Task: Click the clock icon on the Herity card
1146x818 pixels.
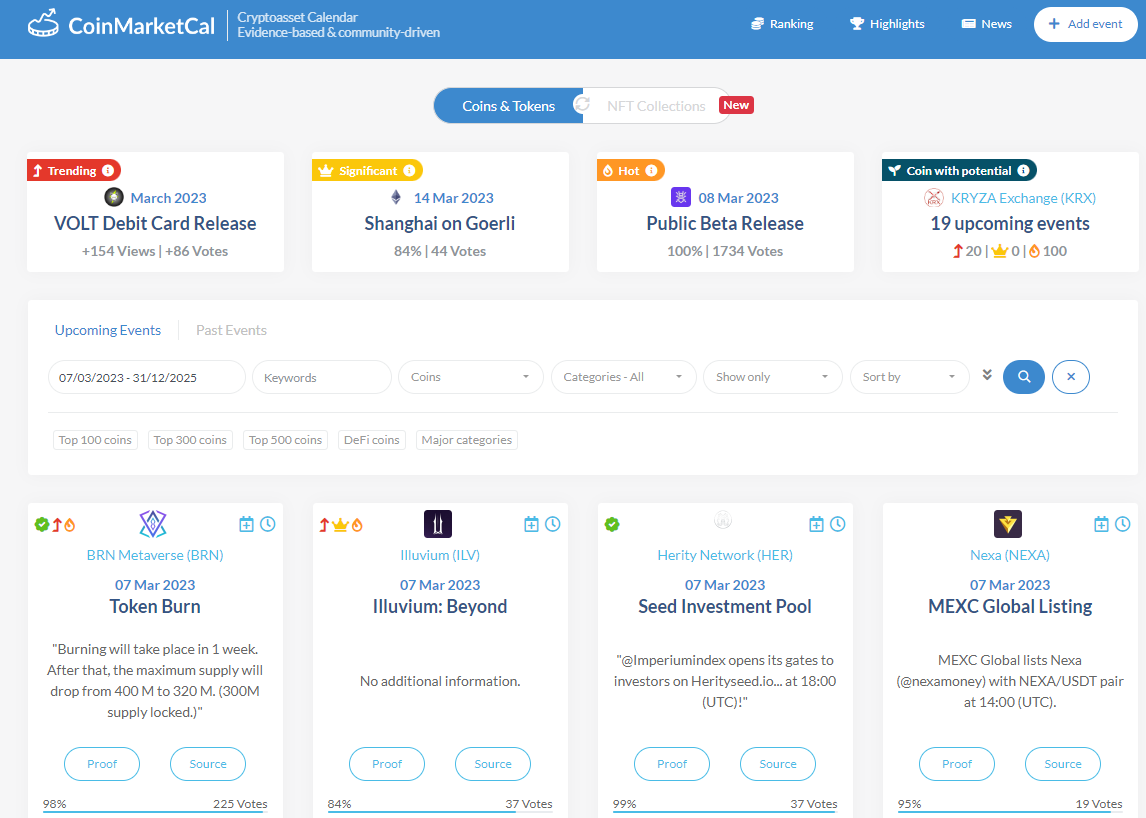Action: click(x=838, y=524)
